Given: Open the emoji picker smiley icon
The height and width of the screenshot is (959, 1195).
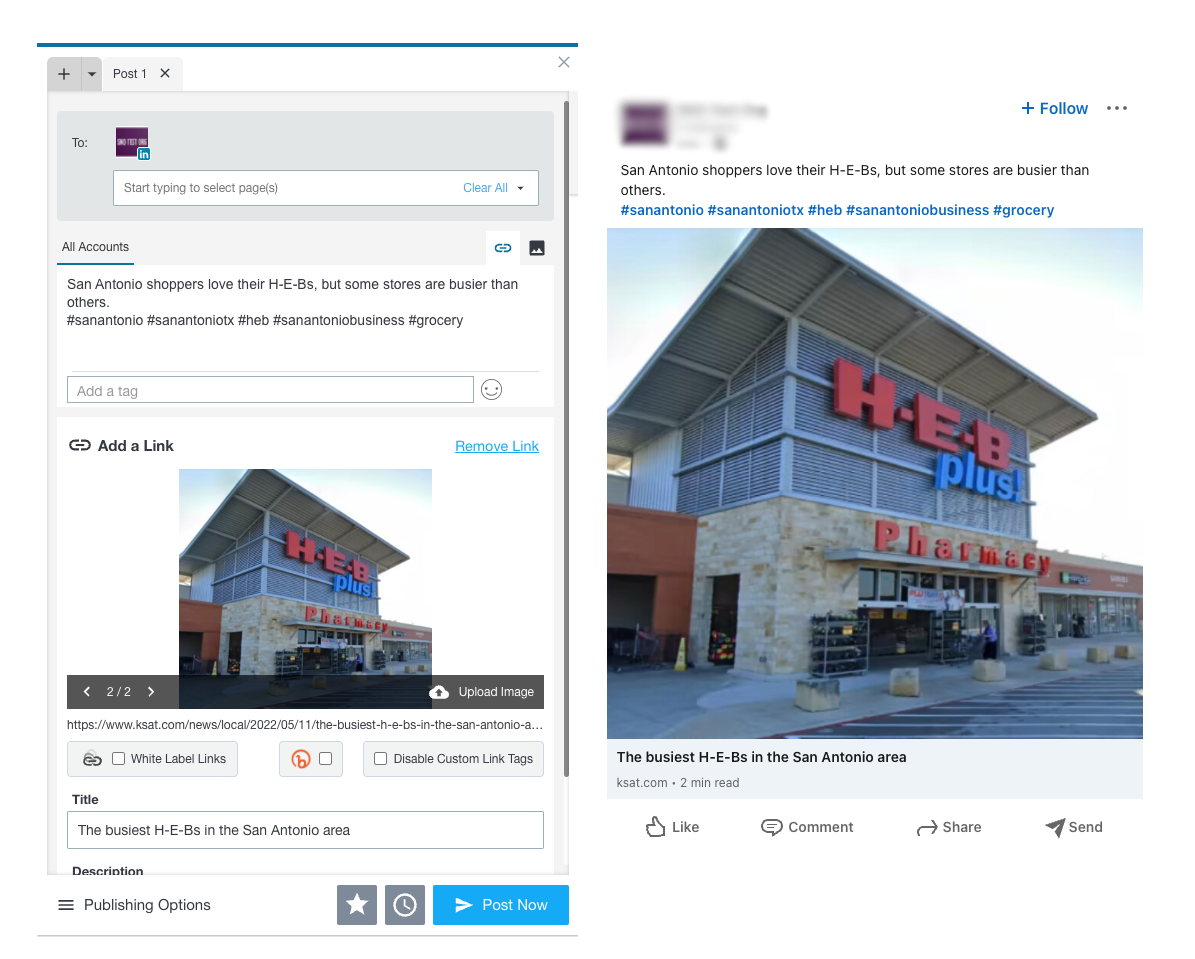Looking at the screenshot, I should coord(492,390).
